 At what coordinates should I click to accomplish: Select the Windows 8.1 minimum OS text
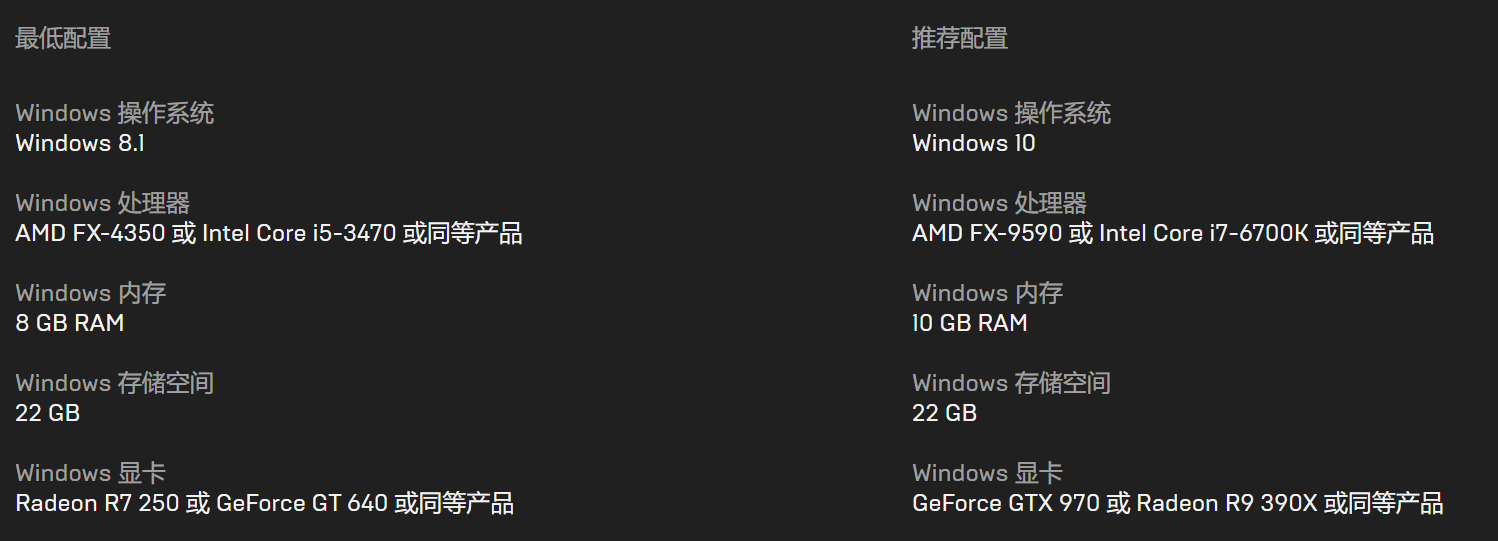(80, 143)
